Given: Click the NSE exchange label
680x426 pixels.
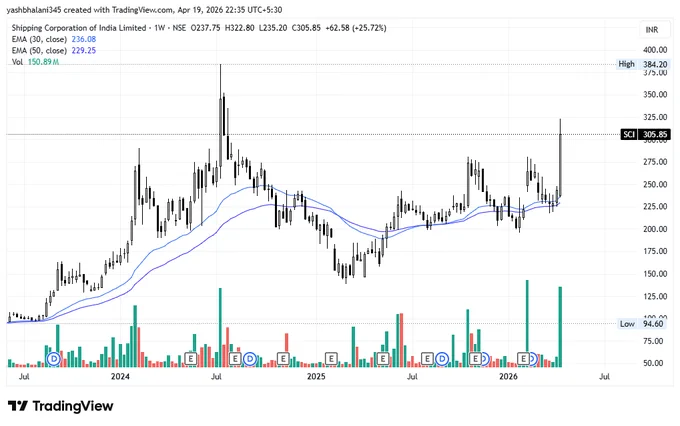Looking at the screenshot, I should pyautogui.click(x=179, y=28).
